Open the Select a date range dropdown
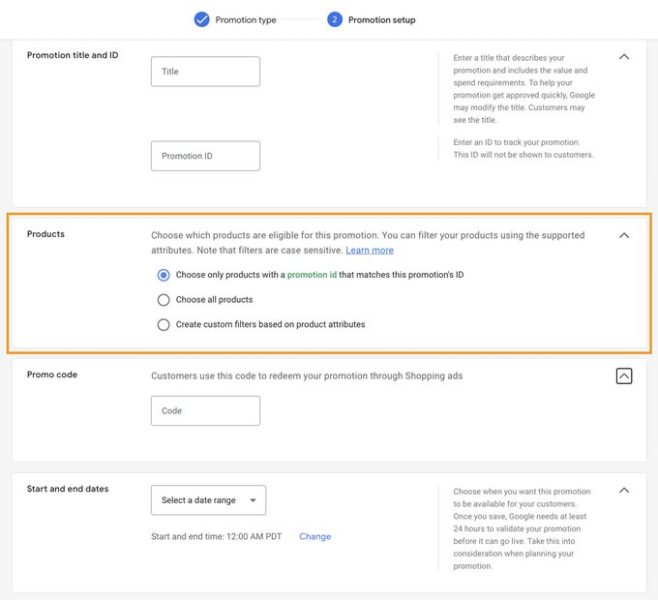Screen dimensions: 658x600 coord(207,500)
